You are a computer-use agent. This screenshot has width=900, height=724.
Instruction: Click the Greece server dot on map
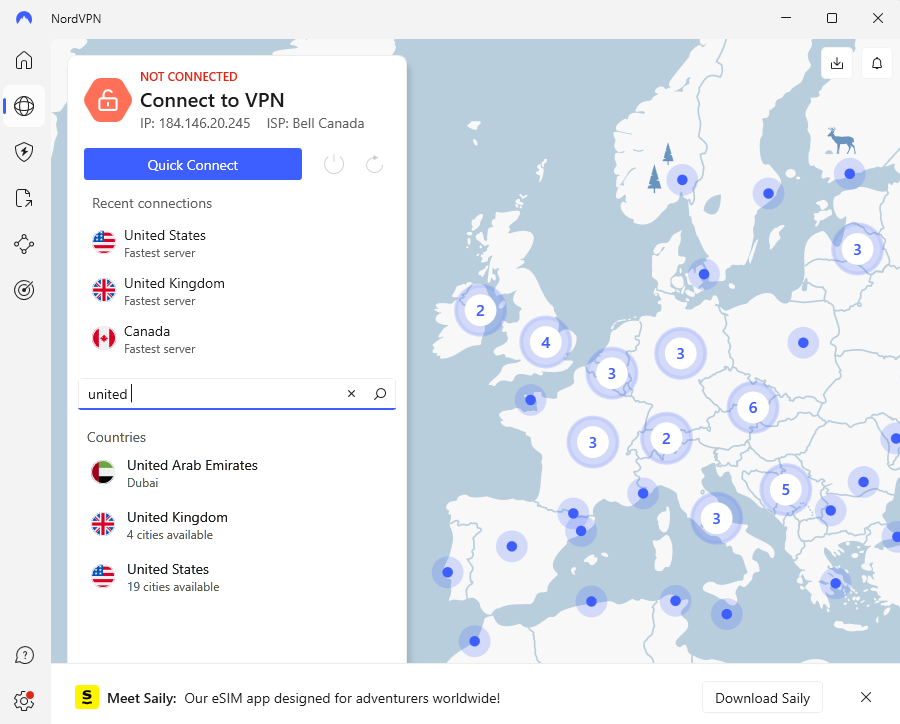coord(835,583)
